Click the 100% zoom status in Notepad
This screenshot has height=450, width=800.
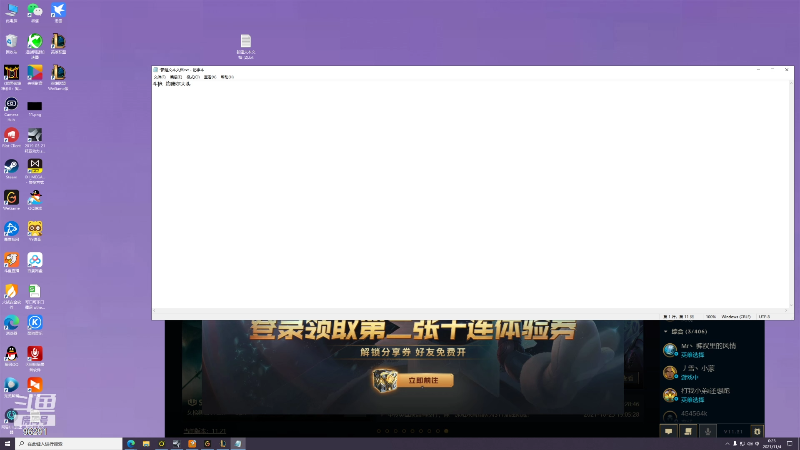pos(710,317)
